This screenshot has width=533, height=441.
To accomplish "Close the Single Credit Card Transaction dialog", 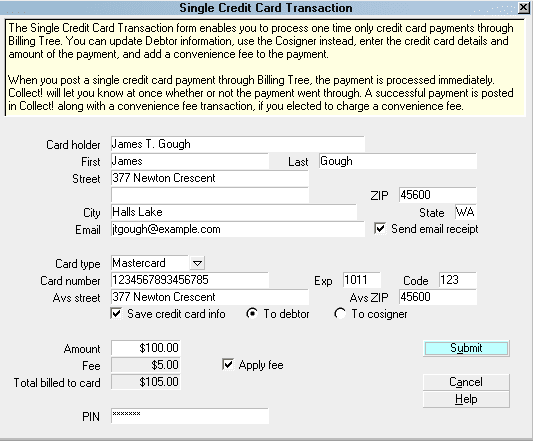I will coord(523,7).
